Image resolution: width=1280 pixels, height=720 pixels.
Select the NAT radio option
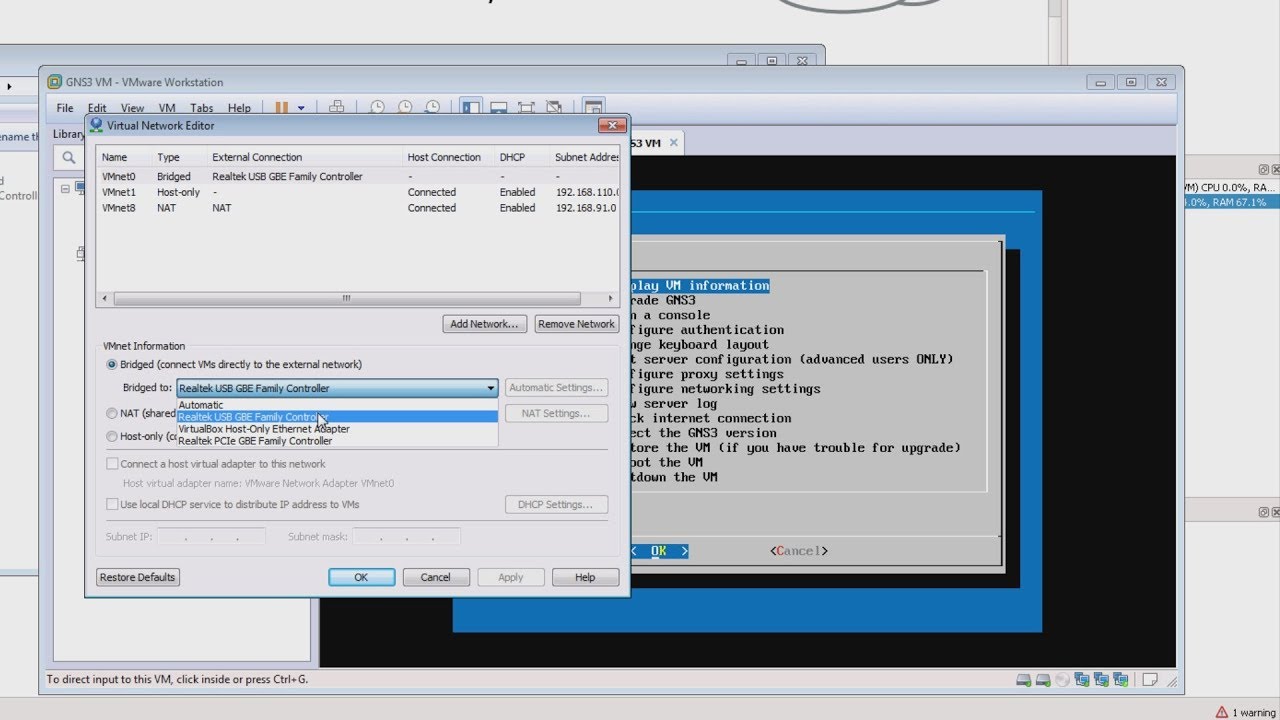[x=112, y=413]
